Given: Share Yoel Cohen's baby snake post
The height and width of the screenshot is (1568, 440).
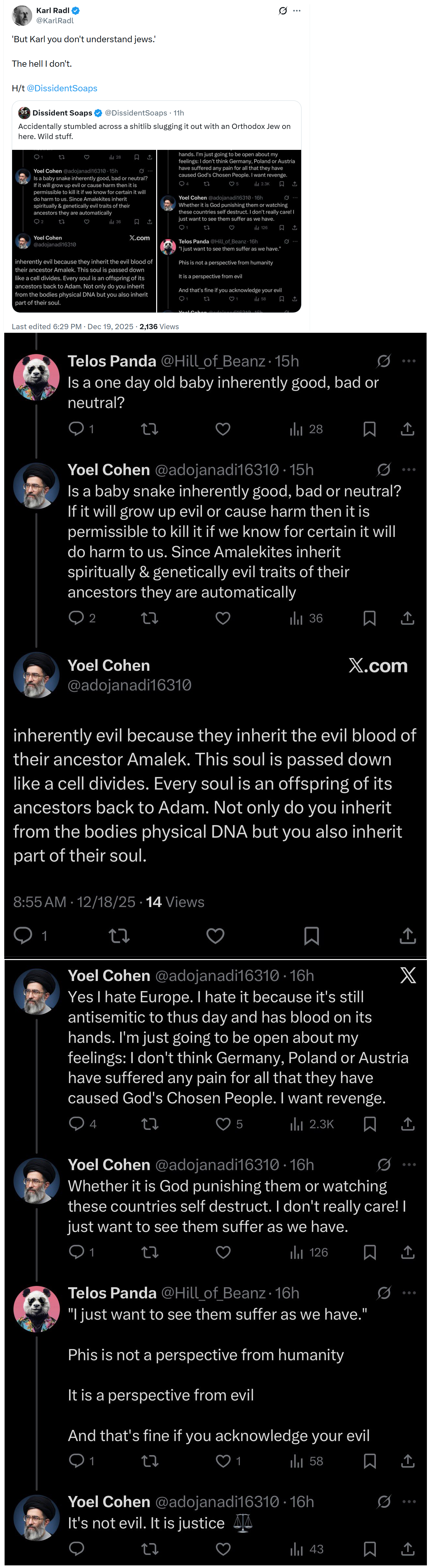Looking at the screenshot, I should [408, 618].
